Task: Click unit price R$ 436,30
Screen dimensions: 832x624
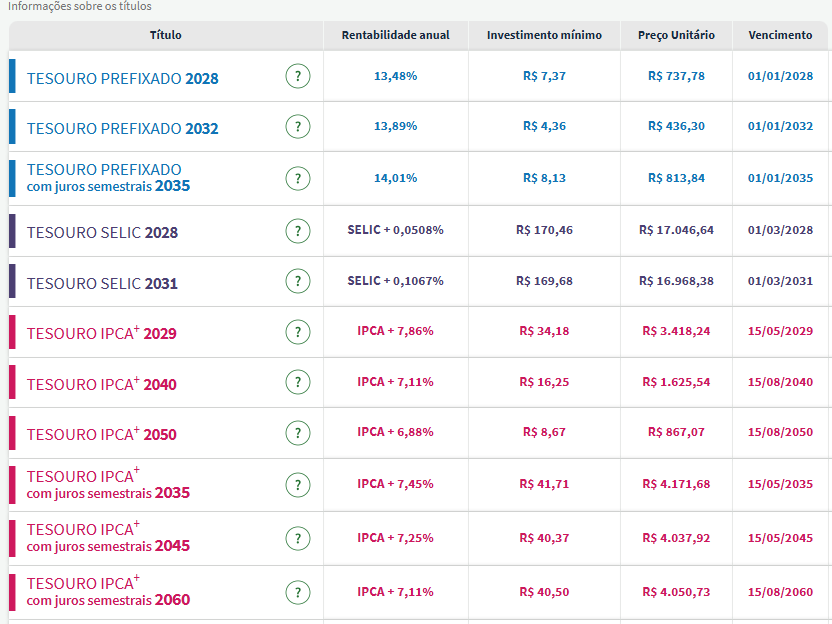Action: (676, 126)
